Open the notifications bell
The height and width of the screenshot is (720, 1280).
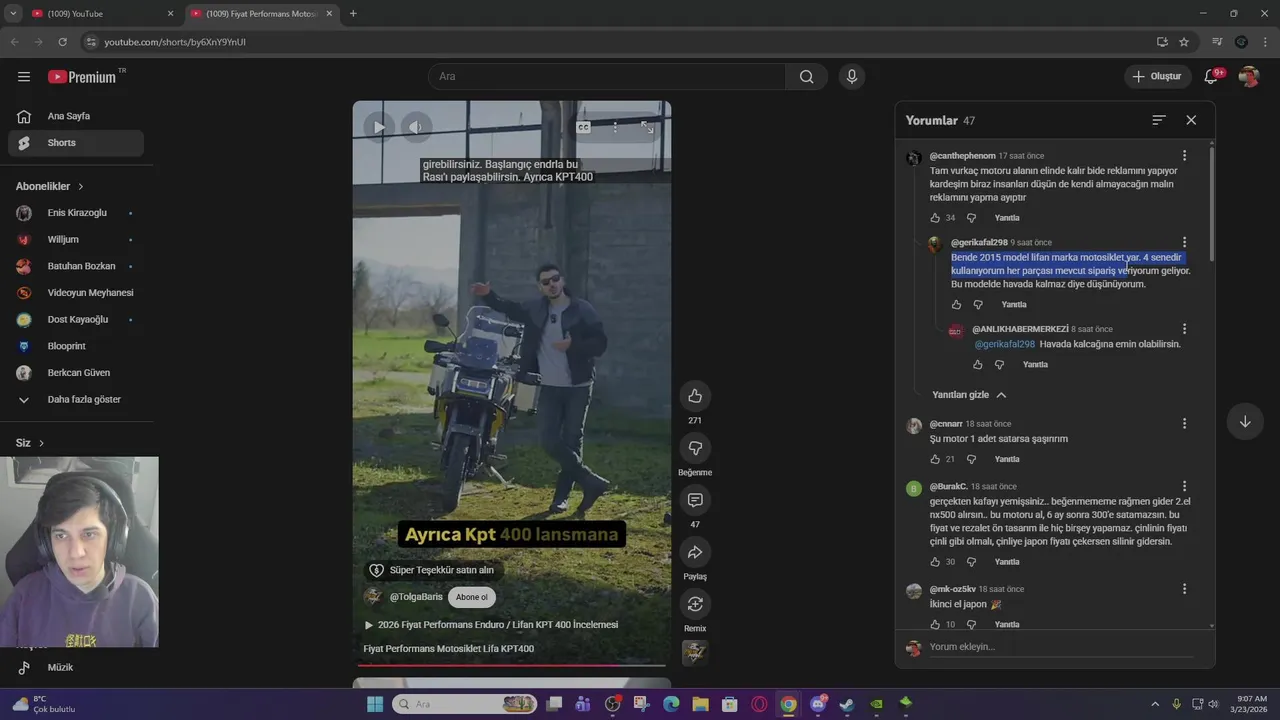tap(1210, 77)
